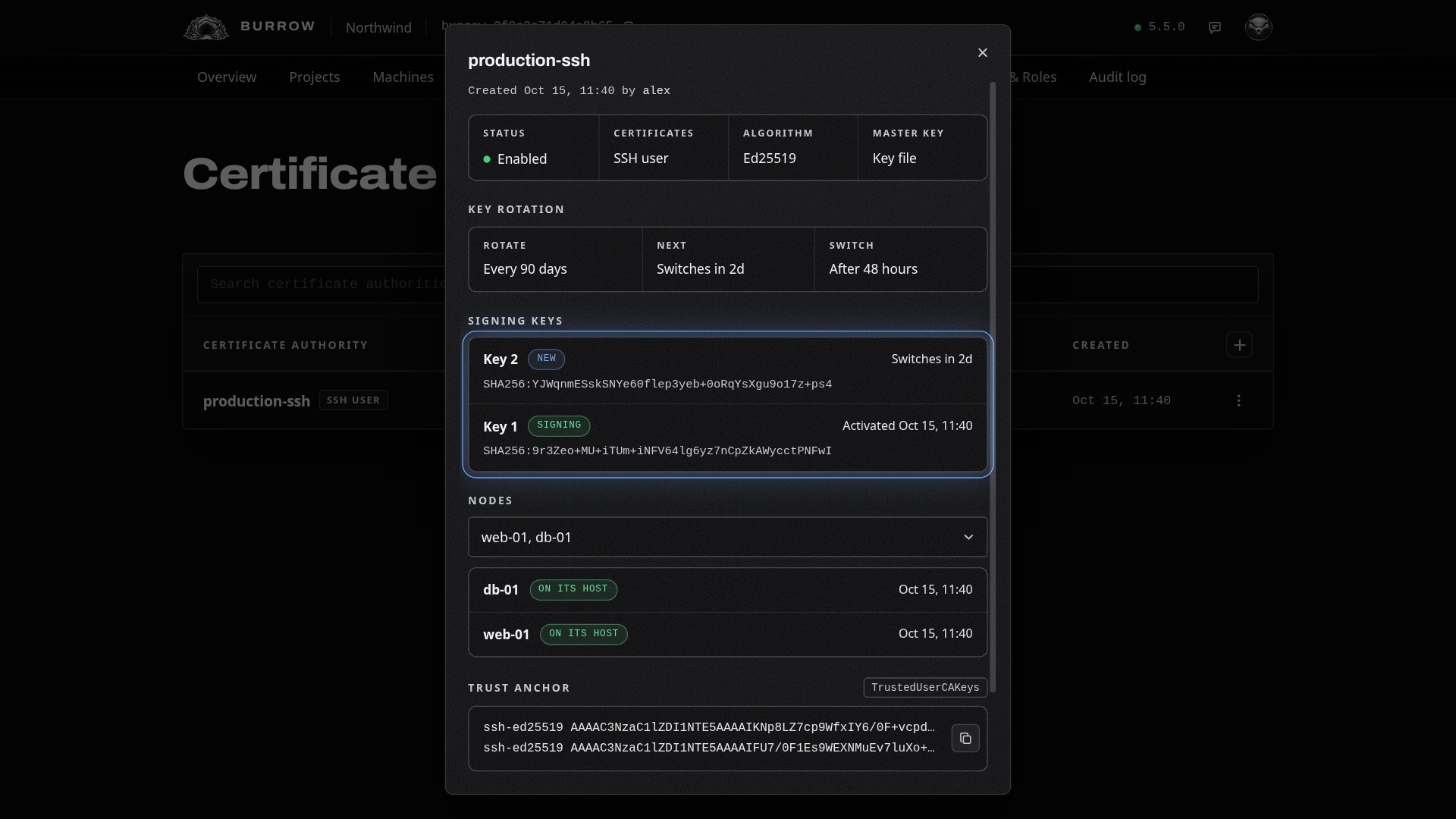Open the web-01, db-01 nodes selector
Viewport: 1456px width, 819px height.
point(728,537)
